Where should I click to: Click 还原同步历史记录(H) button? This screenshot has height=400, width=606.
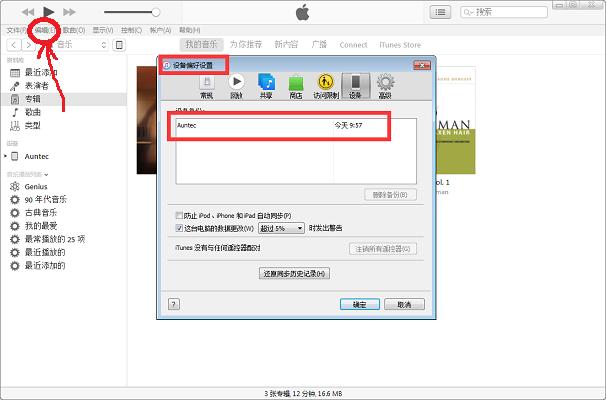(x=294, y=274)
